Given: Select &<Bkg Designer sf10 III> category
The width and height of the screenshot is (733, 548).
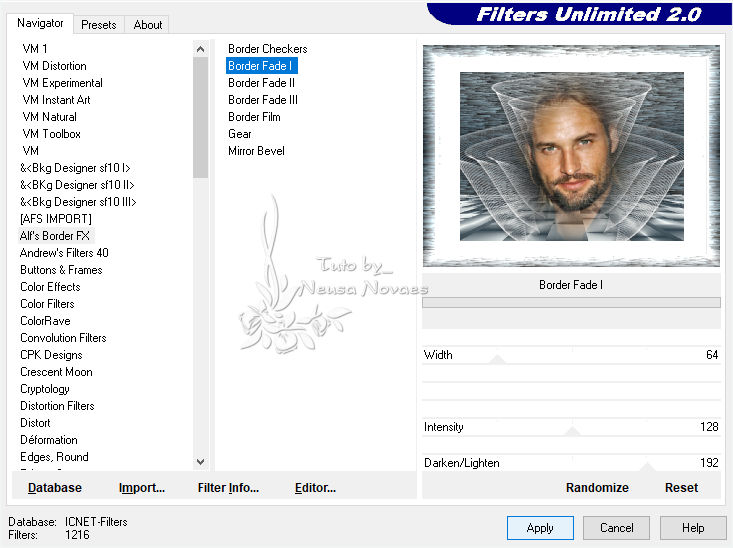Looking at the screenshot, I should pos(78,202).
